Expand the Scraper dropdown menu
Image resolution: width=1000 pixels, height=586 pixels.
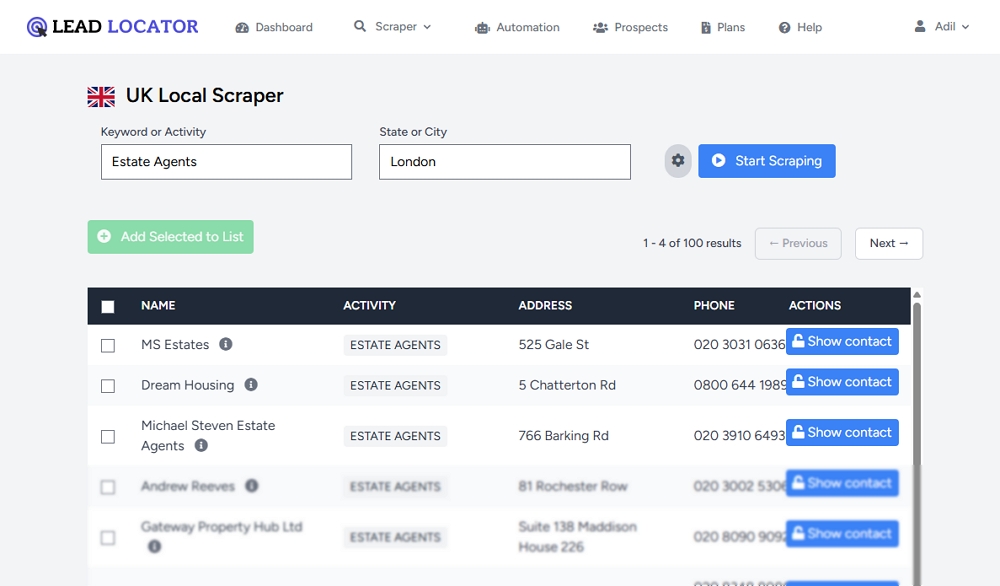(x=393, y=27)
